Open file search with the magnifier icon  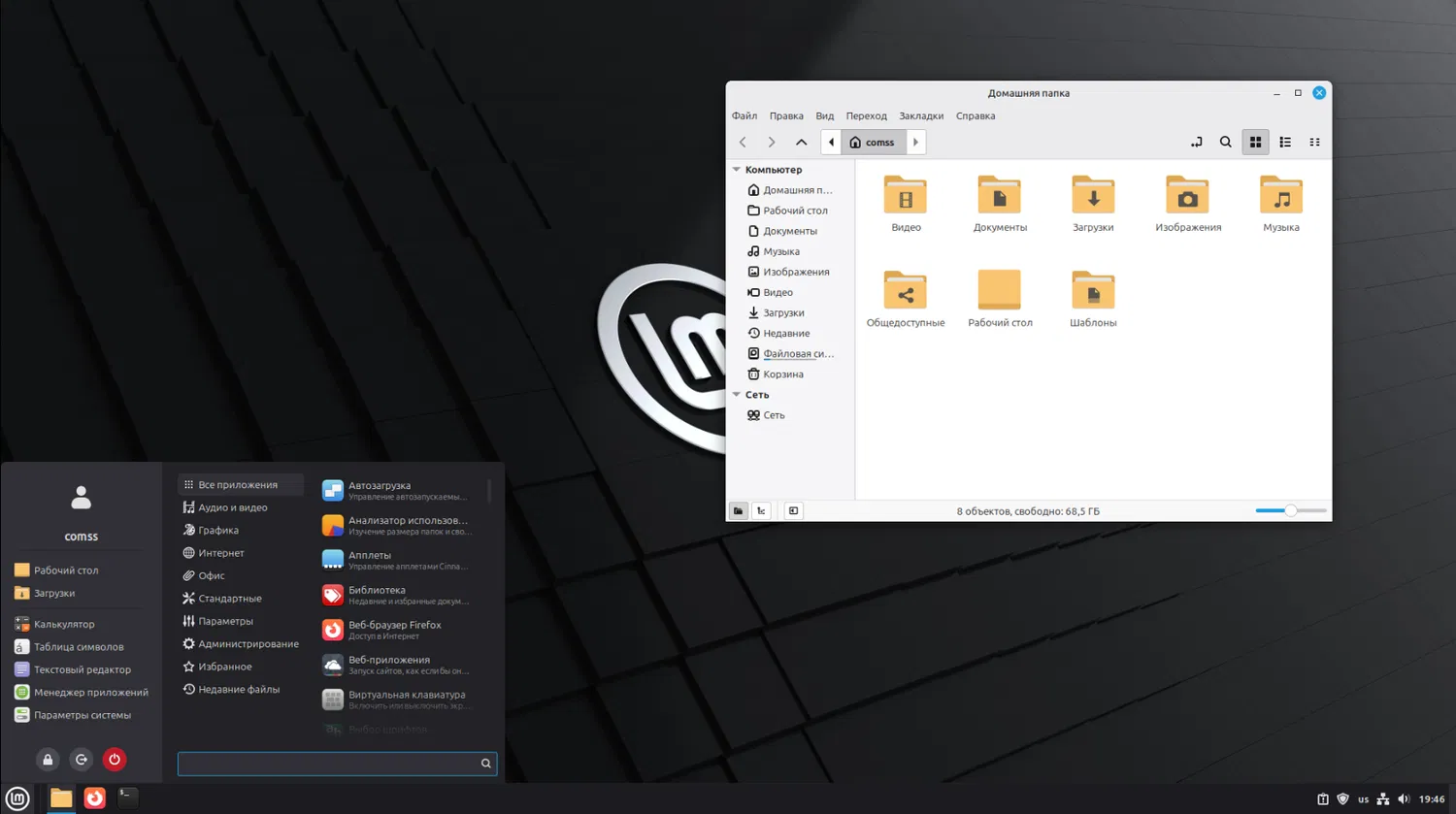point(1226,143)
